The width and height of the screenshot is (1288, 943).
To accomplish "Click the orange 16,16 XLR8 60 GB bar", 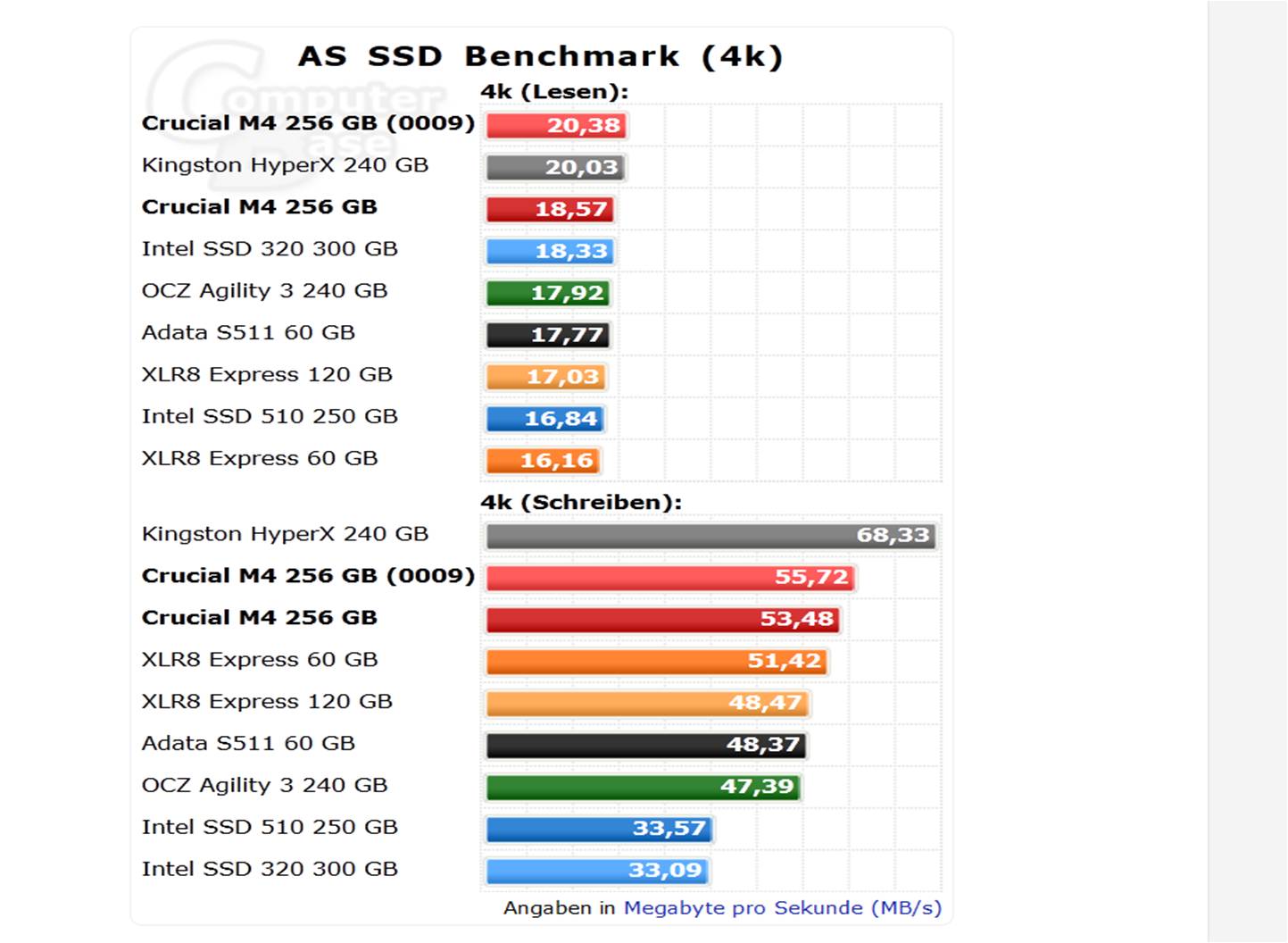I will [x=543, y=462].
